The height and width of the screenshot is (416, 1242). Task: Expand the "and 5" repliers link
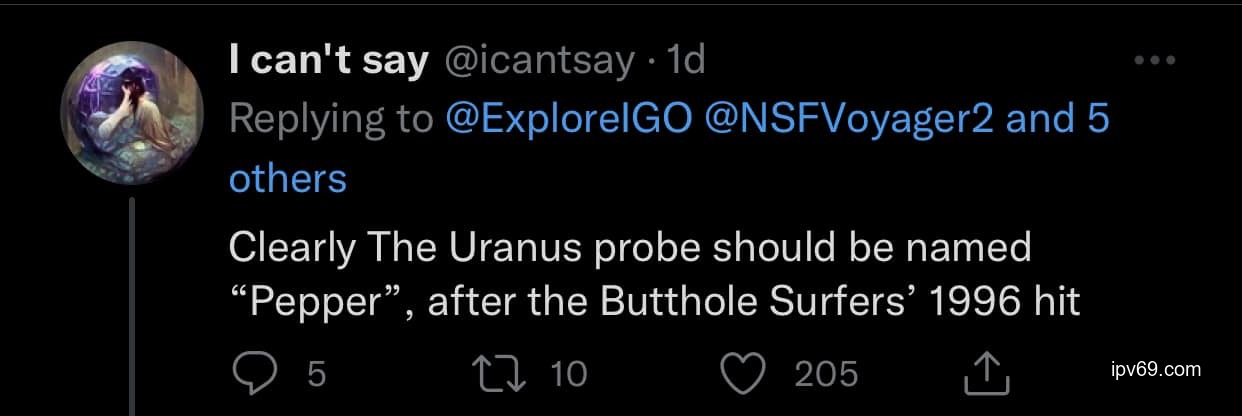click(x=1058, y=120)
